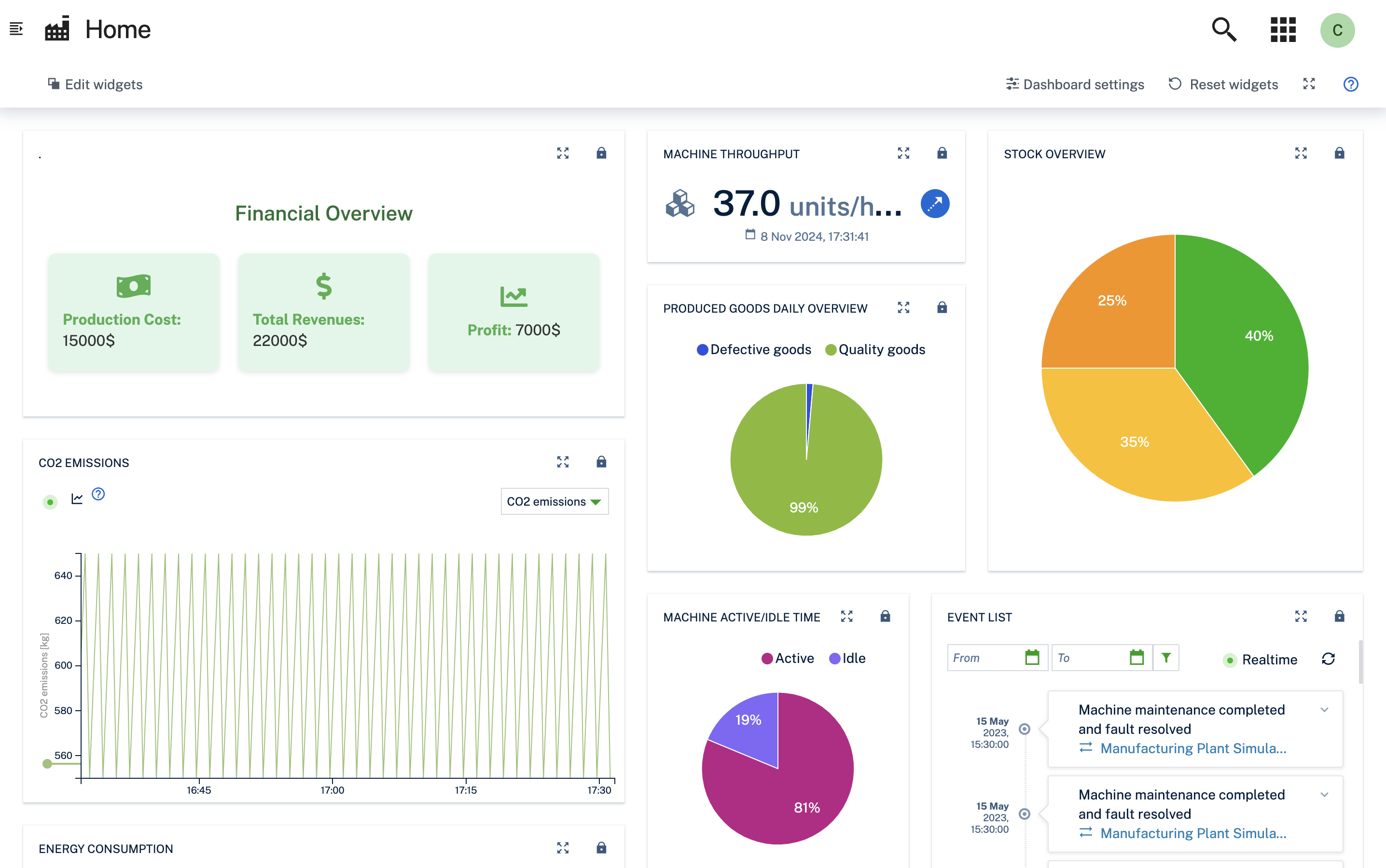Toggle Realtime in Event List

point(1260,660)
